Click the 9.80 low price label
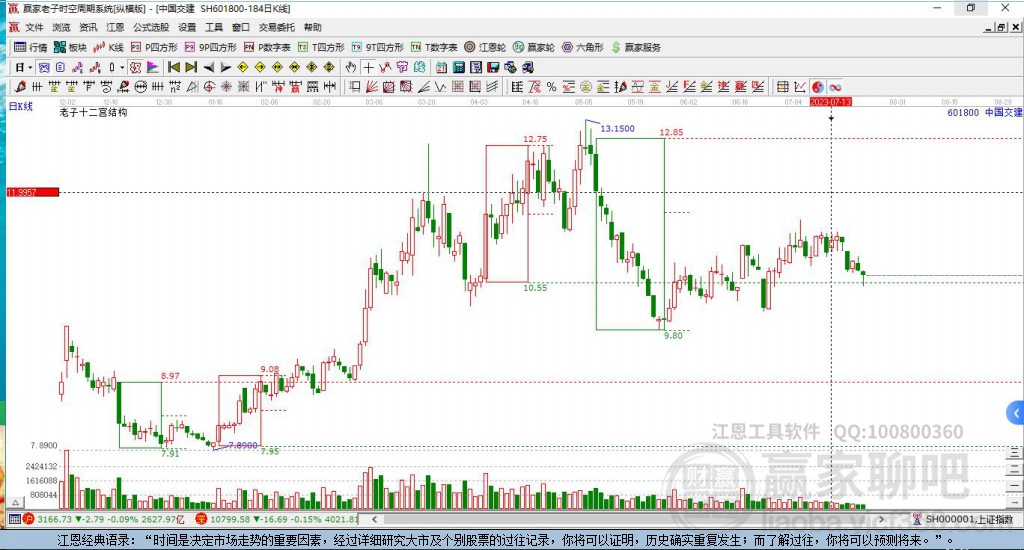1024x550 pixels. (x=673, y=335)
